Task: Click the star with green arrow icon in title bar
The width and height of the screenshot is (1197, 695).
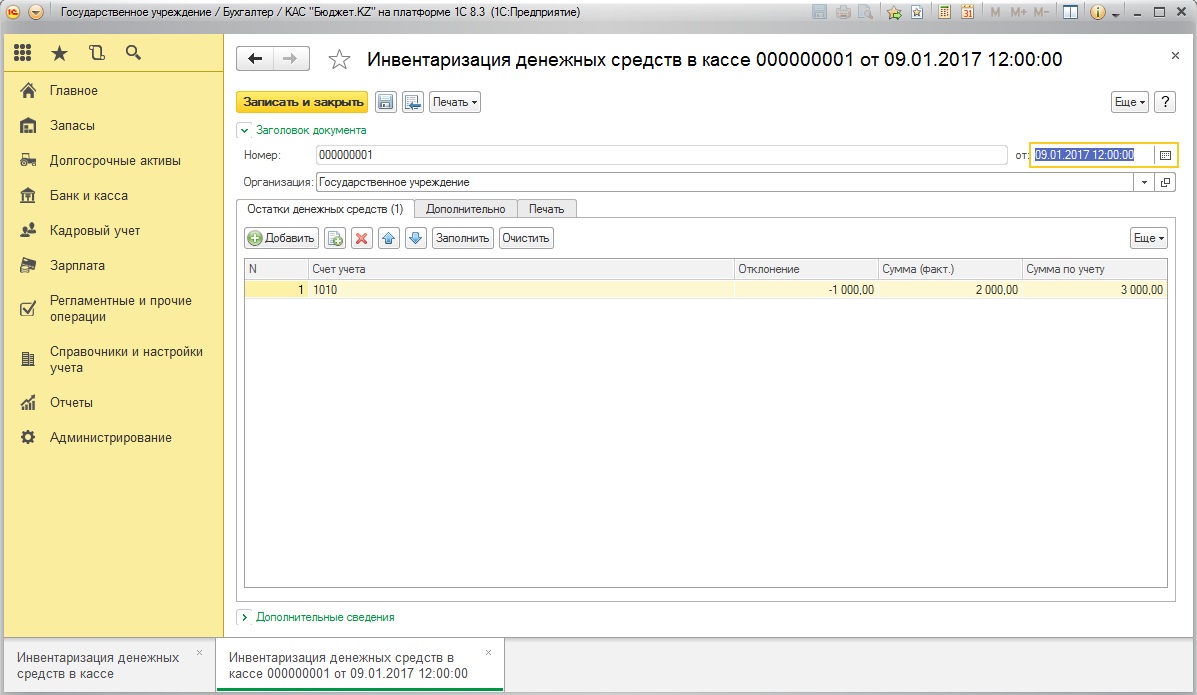Action: coord(894,12)
